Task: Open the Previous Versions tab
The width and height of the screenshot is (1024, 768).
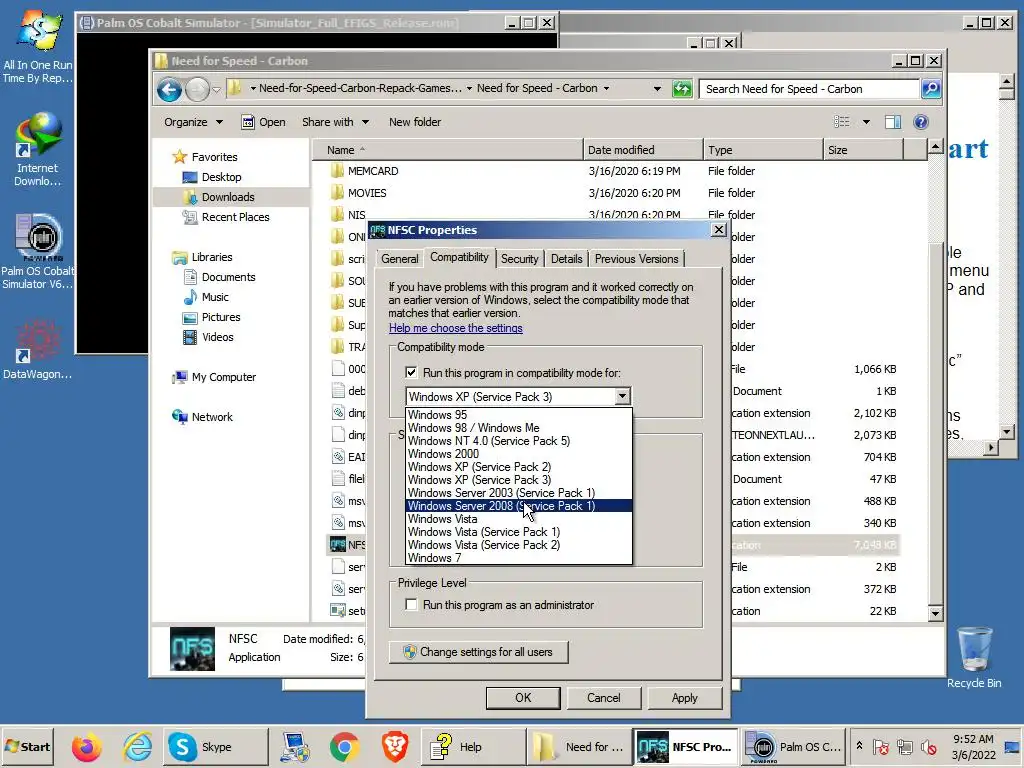Action: [636, 259]
